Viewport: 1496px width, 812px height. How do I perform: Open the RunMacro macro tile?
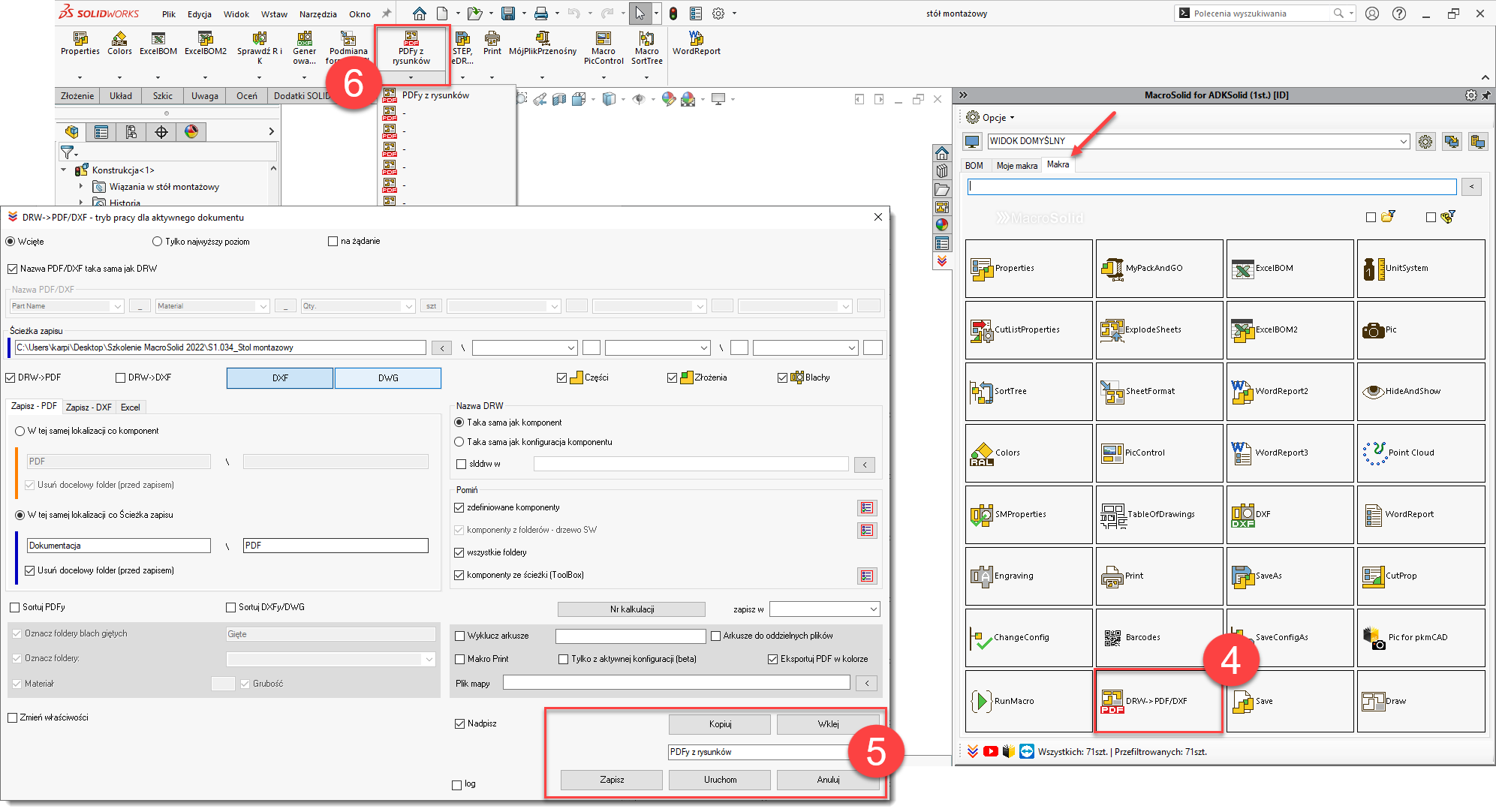point(1028,702)
